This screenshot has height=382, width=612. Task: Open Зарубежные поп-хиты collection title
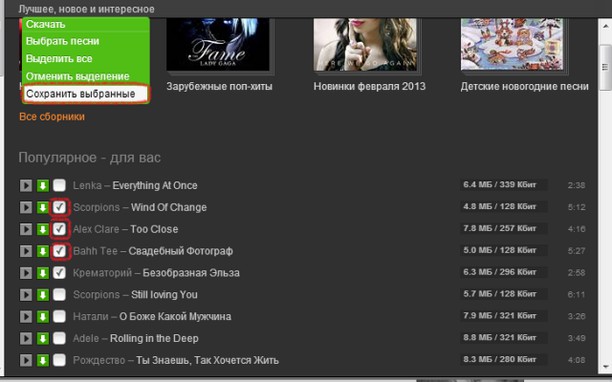click(x=219, y=86)
